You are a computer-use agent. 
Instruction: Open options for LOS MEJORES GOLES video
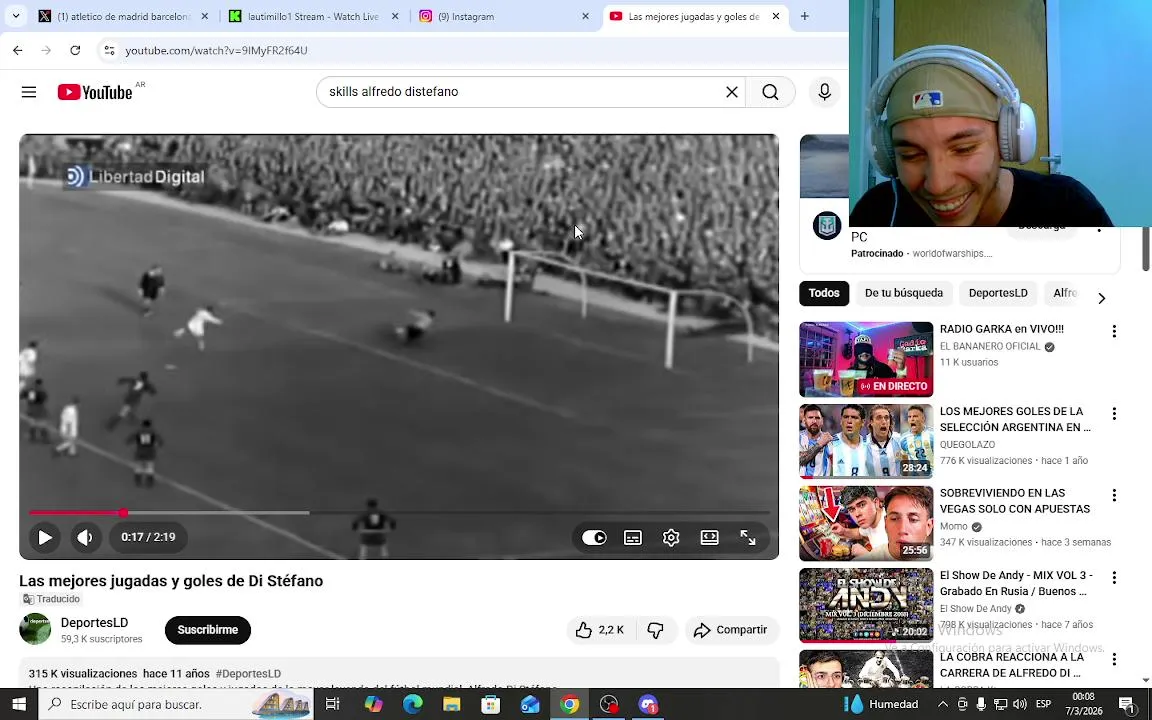click(x=1114, y=414)
